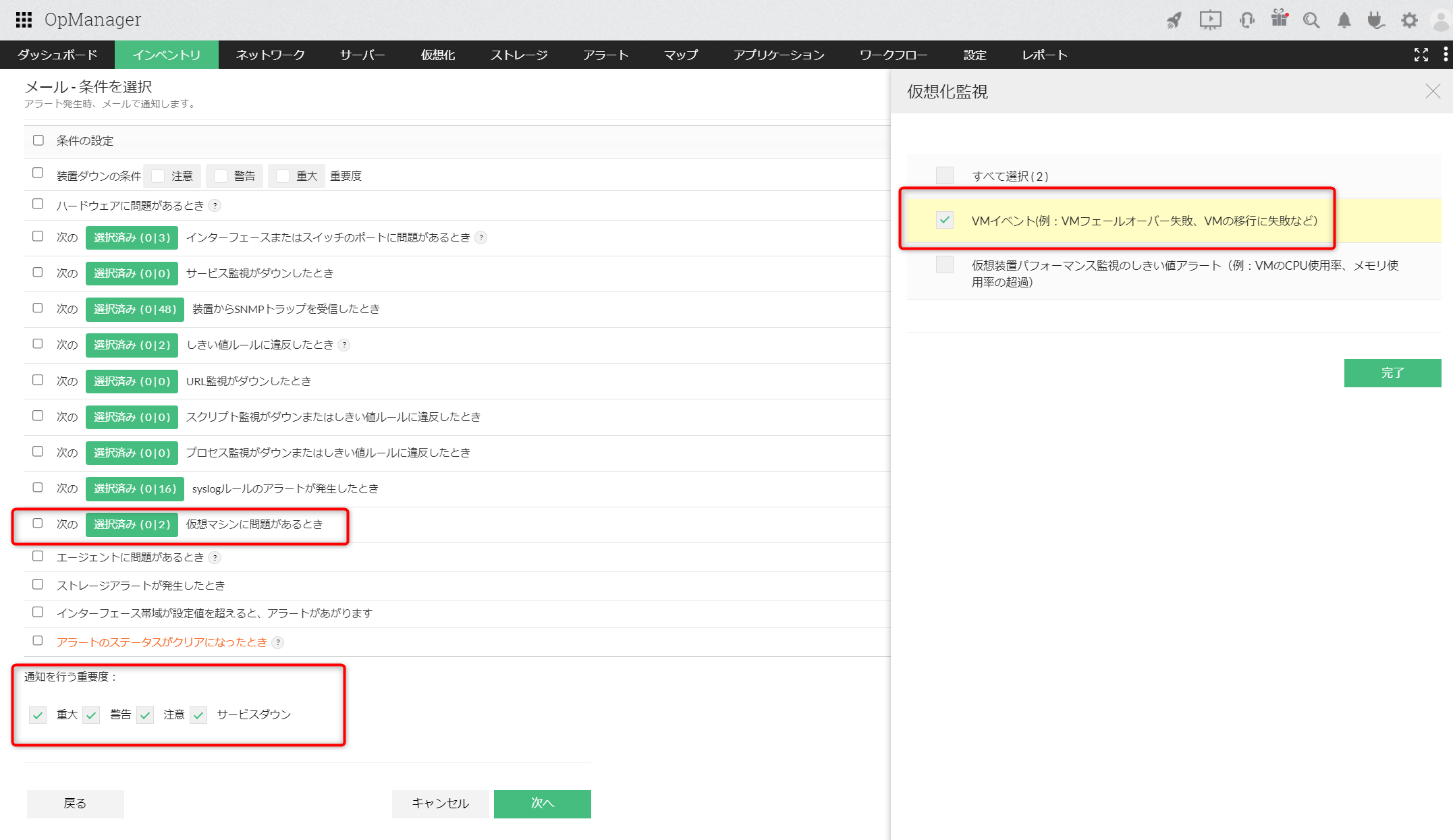
Task: Uncheck the VMイベント checkbox
Action: tap(944, 220)
